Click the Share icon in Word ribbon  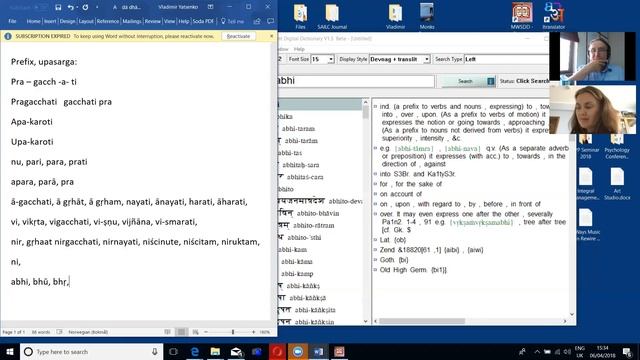(257, 21)
